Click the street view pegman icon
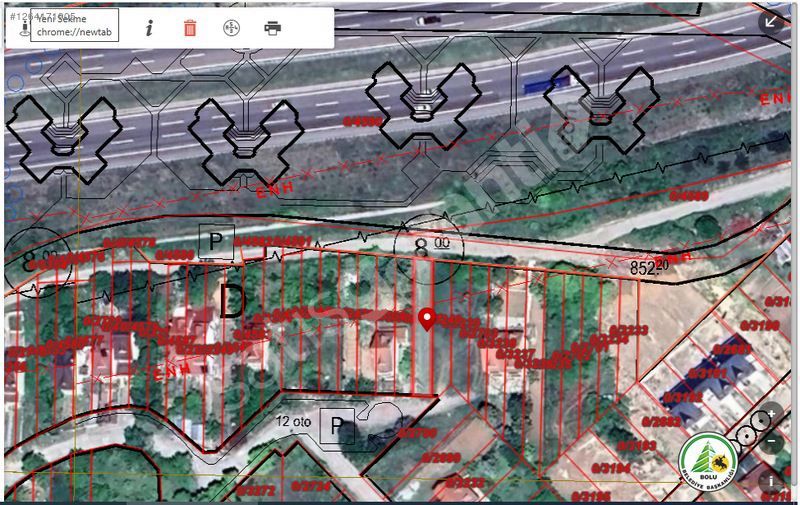Viewport: 800px width, 505px height. (x=24, y=29)
